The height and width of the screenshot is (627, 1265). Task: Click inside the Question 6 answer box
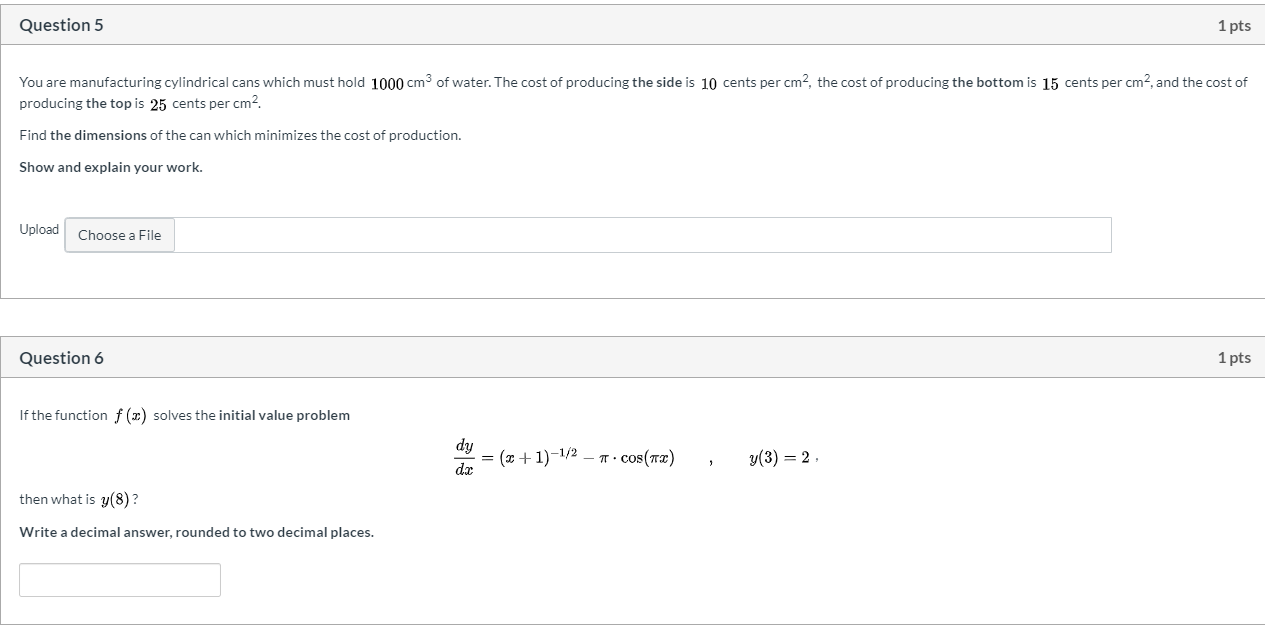coord(120,579)
